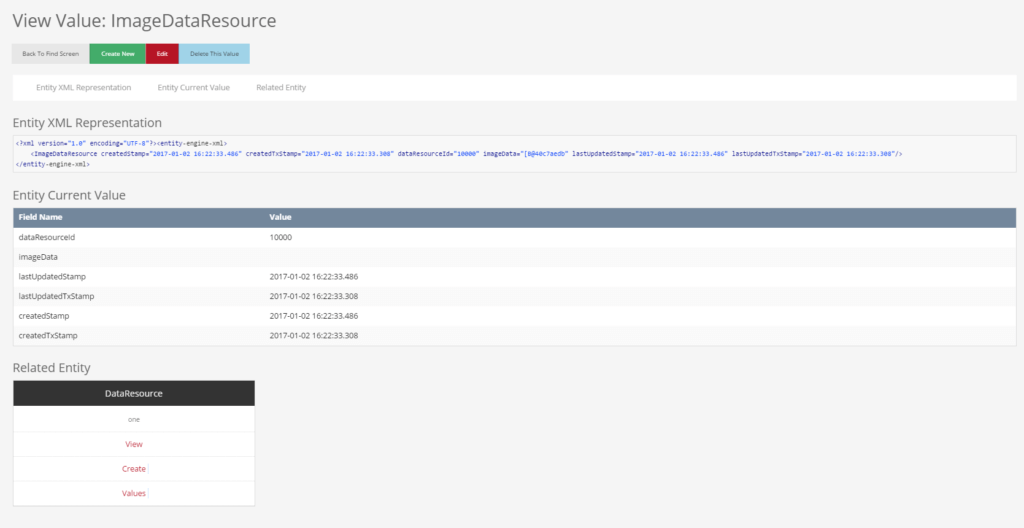Screen dimensions: 1024x528
Task: Click the createdTxStamp row
Action: coord(48,335)
